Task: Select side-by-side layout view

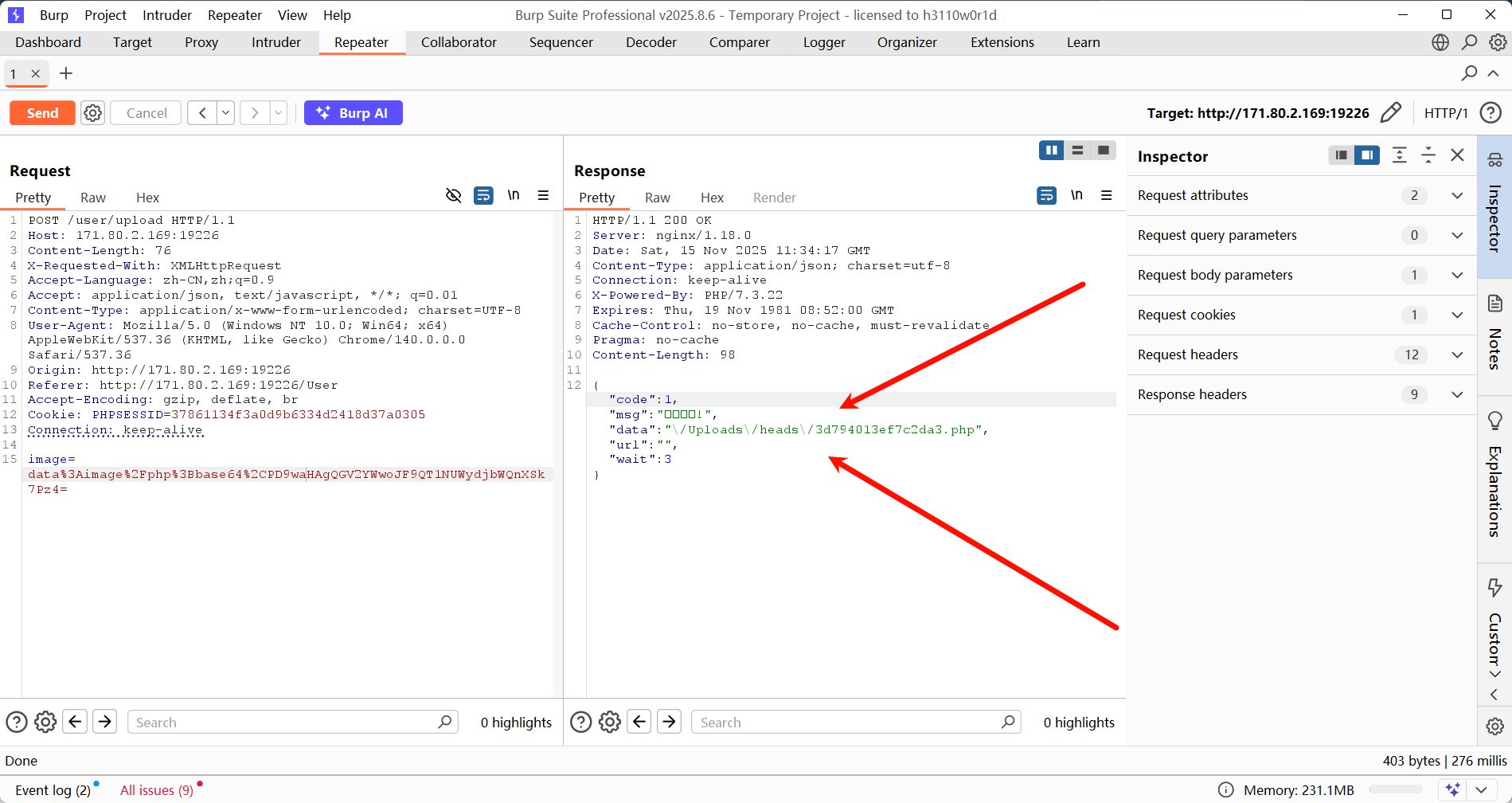Action: tap(1051, 150)
